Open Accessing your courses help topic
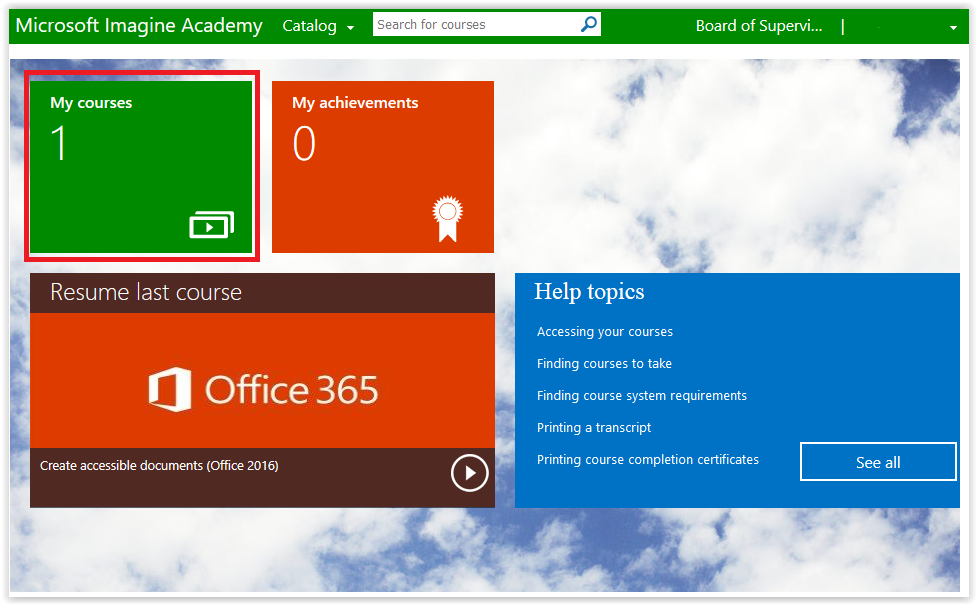This screenshot has width=977, height=605. (x=605, y=331)
